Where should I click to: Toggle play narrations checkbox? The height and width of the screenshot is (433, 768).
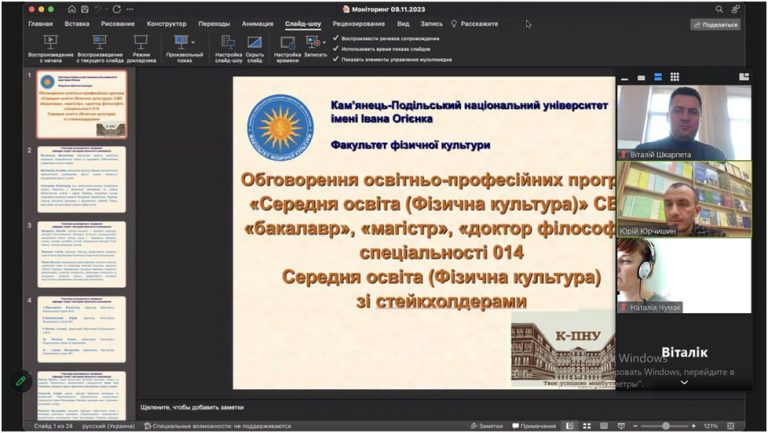336,38
